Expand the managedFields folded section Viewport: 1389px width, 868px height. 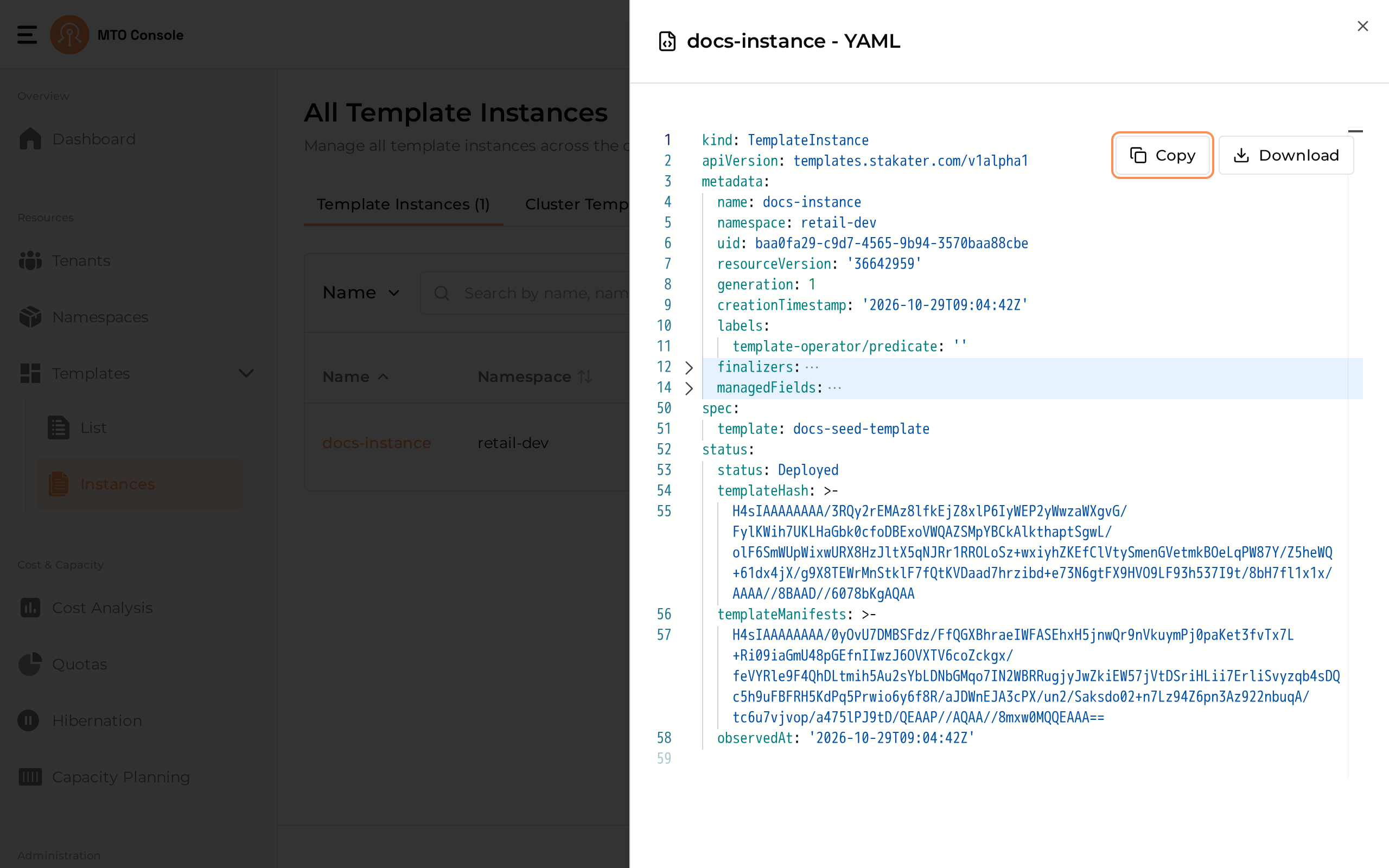coord(689,388)
